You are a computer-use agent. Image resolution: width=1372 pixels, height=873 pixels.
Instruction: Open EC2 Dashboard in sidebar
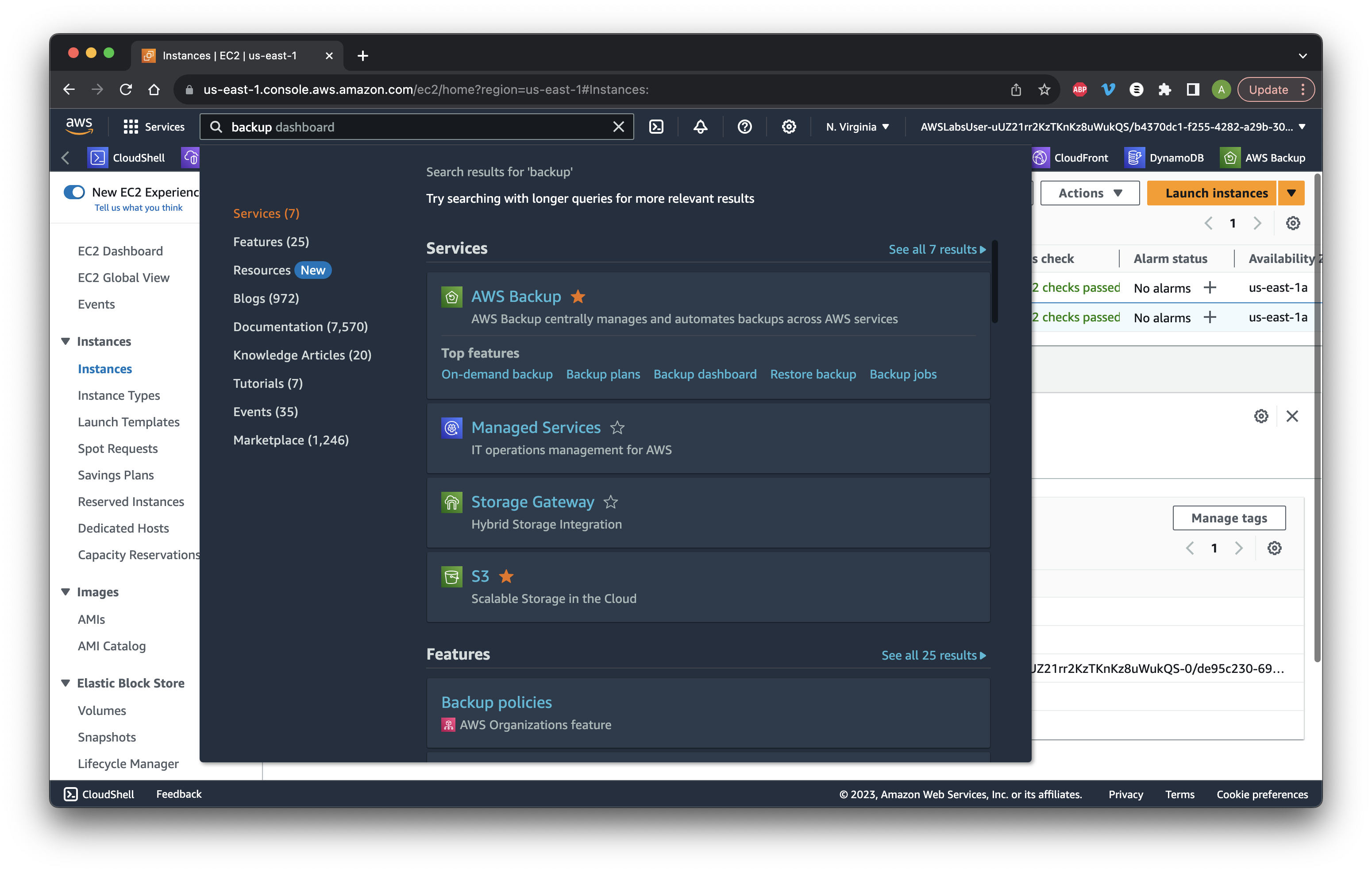tap(120, 251)
